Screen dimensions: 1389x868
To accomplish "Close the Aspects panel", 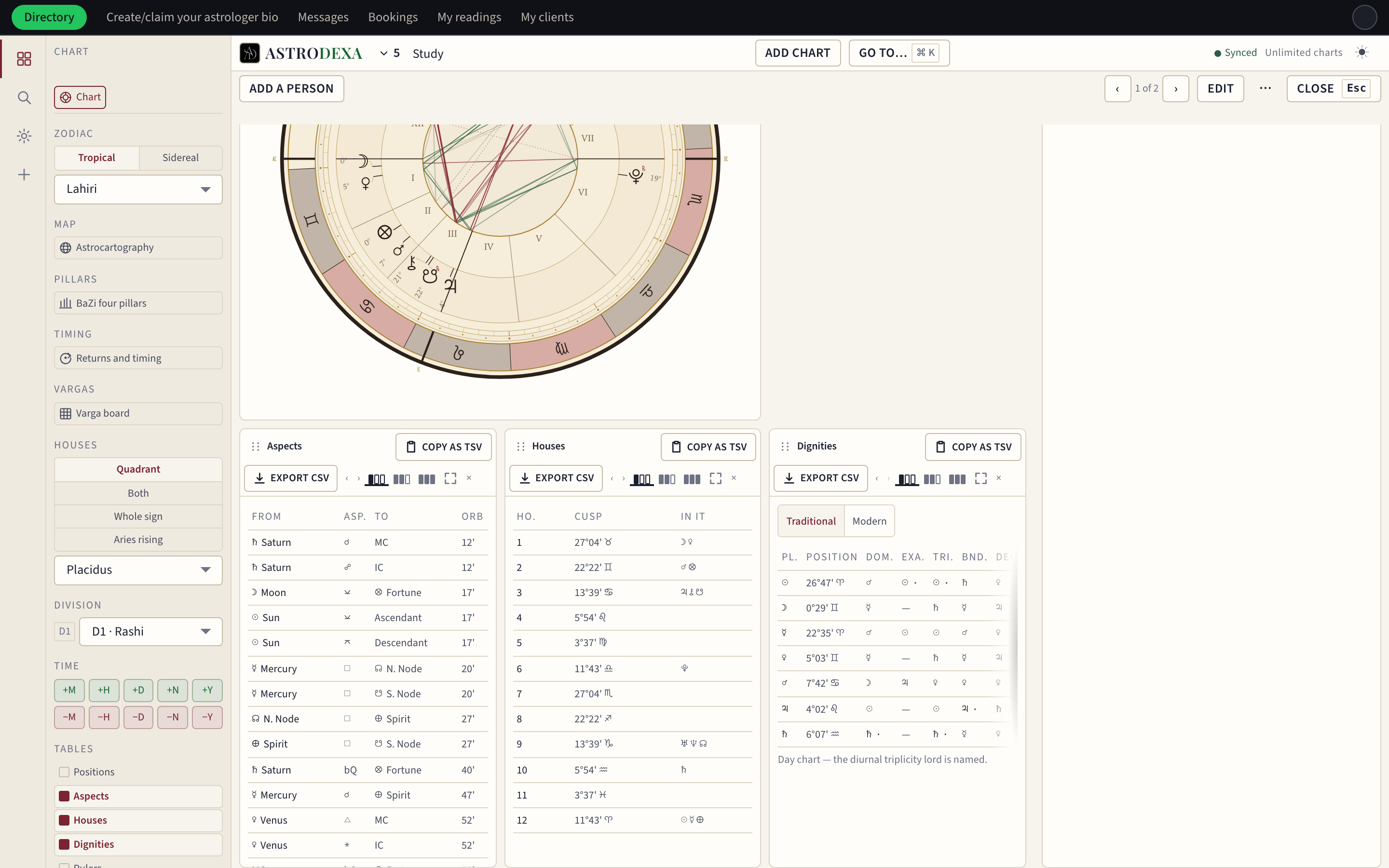I will tap(468, 478).
